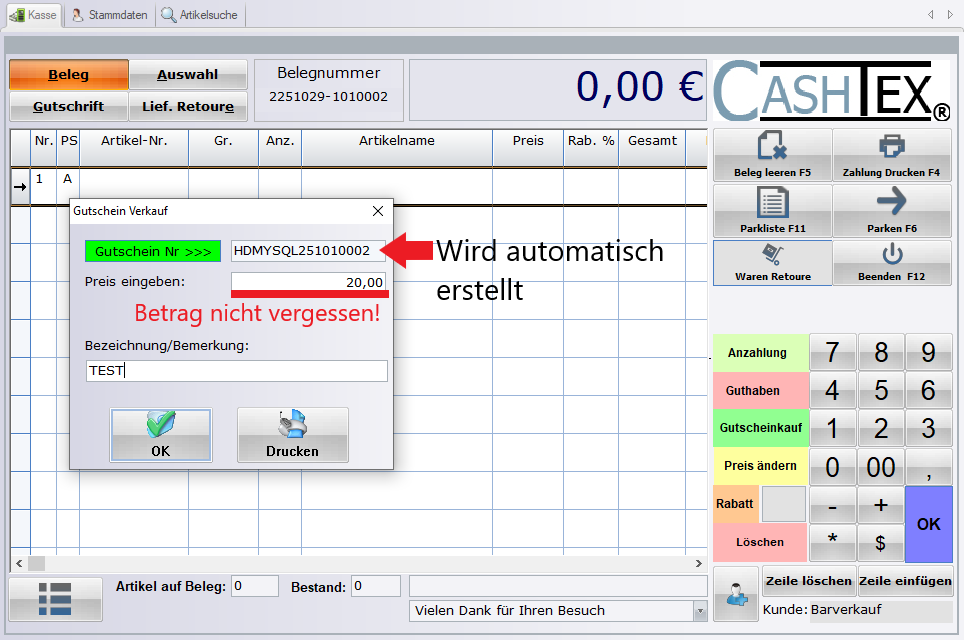Select the Beleg leeren F5 tool
This screenshot has height=640, width=964.
(x=771, y=155)
